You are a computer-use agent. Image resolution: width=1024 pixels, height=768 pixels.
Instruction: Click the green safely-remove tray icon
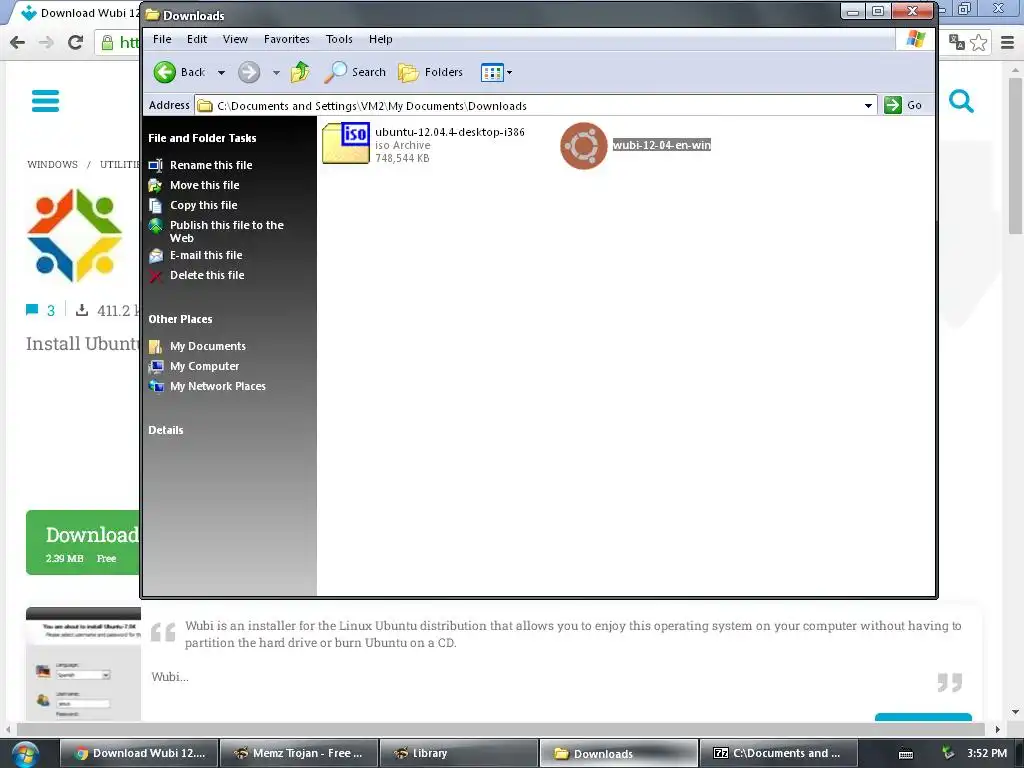pos(948,753)
